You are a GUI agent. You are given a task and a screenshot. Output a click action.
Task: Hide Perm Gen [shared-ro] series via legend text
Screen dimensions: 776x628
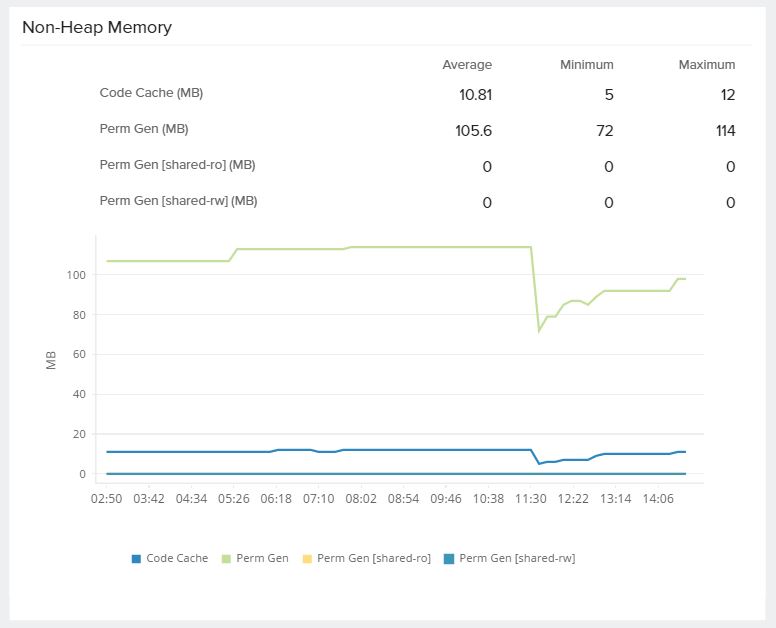(373, 558)
